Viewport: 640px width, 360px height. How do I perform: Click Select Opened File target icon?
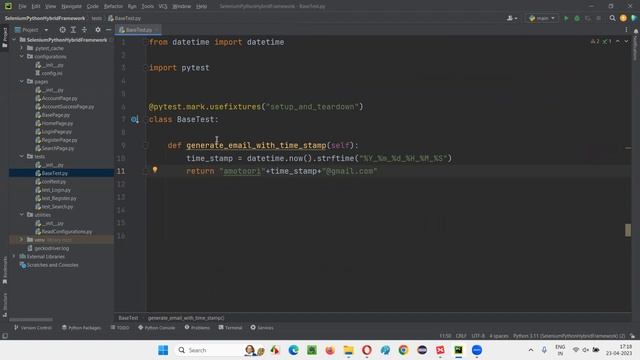(62, 30)
